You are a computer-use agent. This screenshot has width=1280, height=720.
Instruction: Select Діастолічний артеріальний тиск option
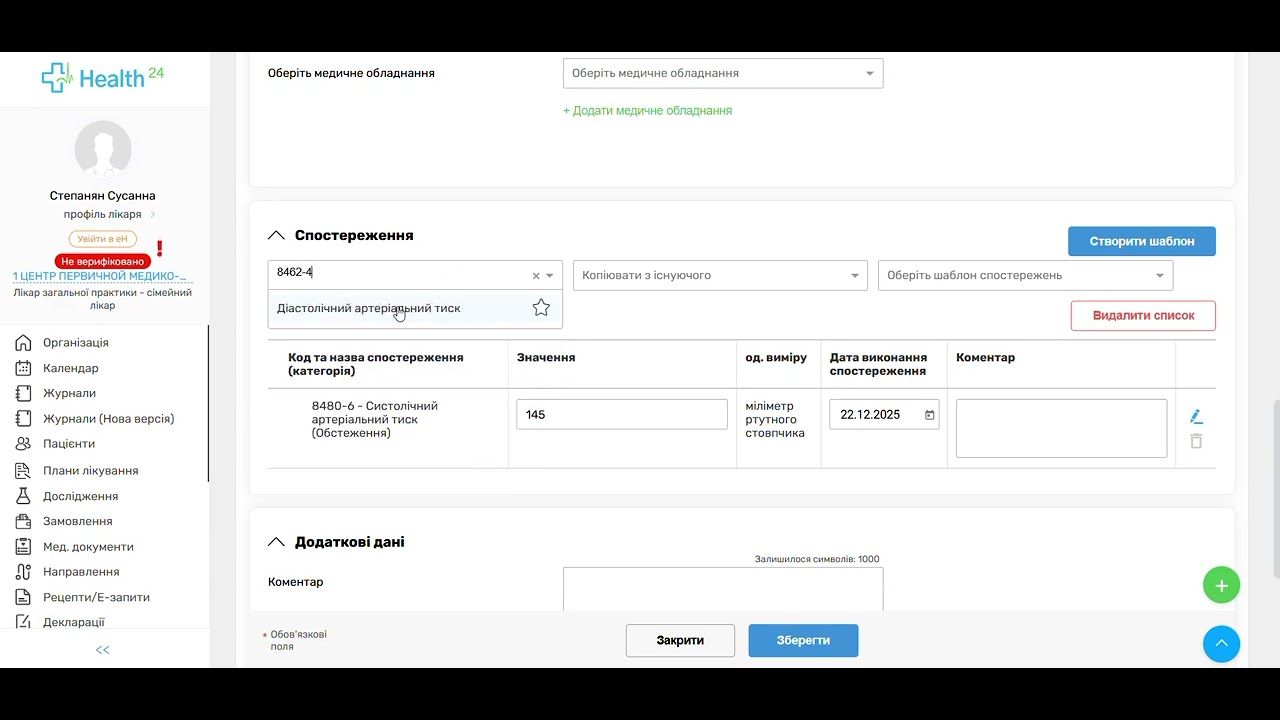click(415, 308)
